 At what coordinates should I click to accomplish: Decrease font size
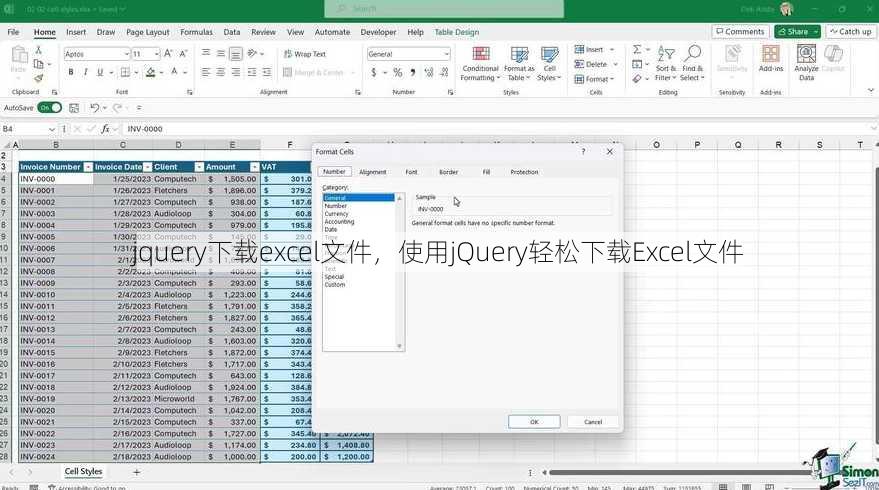click(183, 54)
